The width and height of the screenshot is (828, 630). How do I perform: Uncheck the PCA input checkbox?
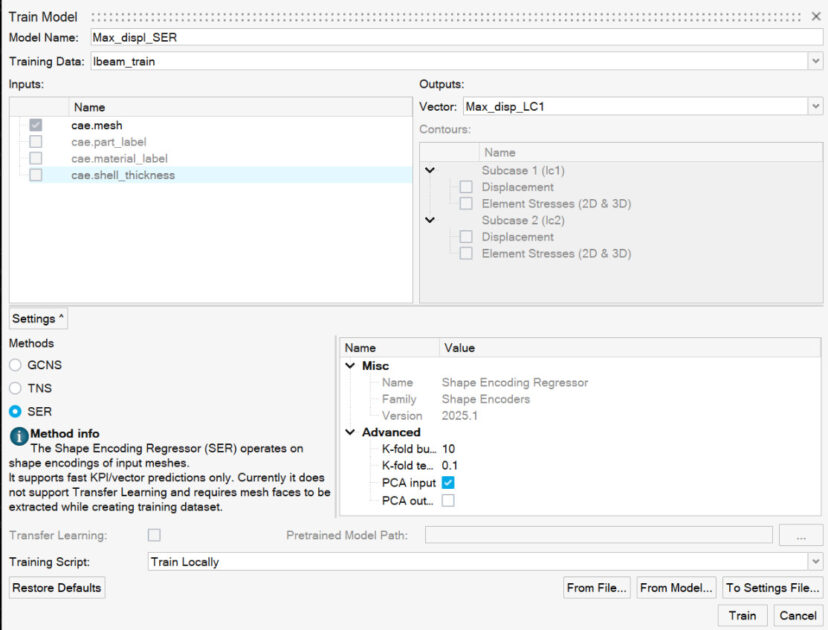click(448, 483)
